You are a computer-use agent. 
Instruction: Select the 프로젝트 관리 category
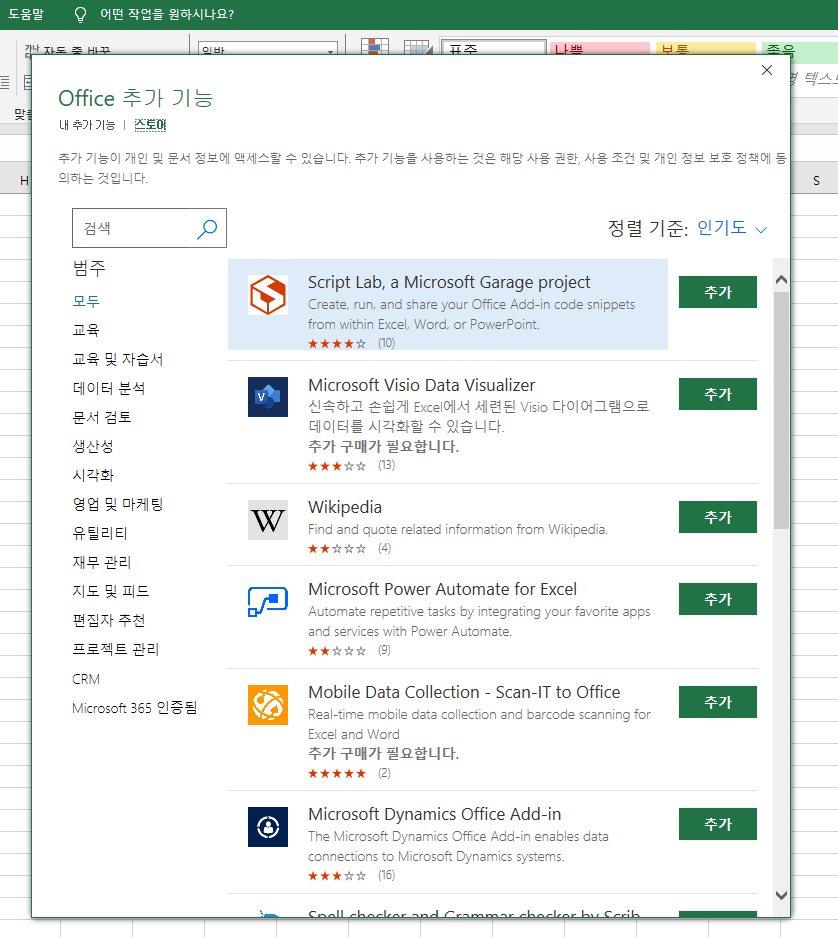click(116, 649)
